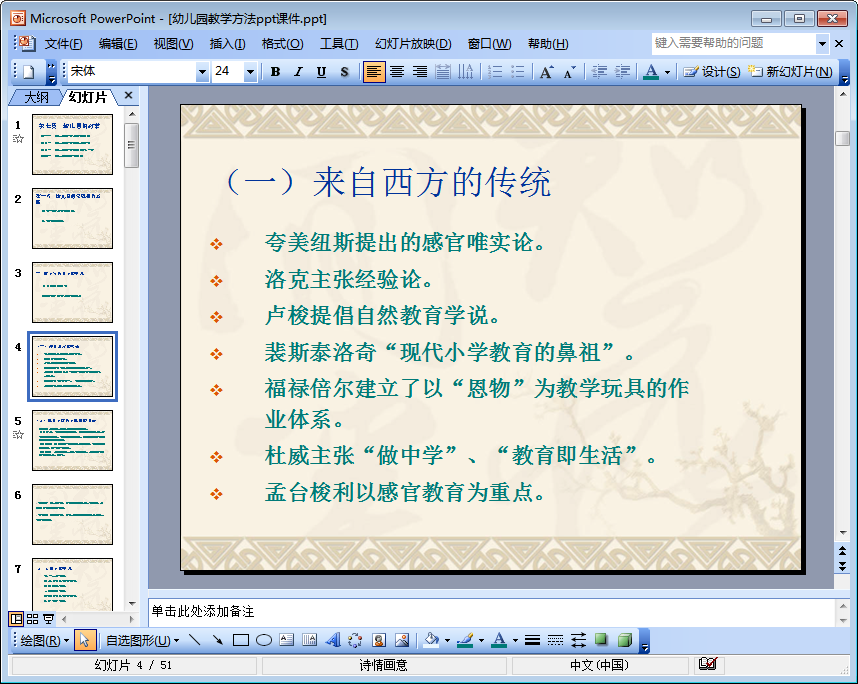Toggle Bold formatting
Image resolution: width=858 pixels, height=684 pixels.
tap(275, 72)
